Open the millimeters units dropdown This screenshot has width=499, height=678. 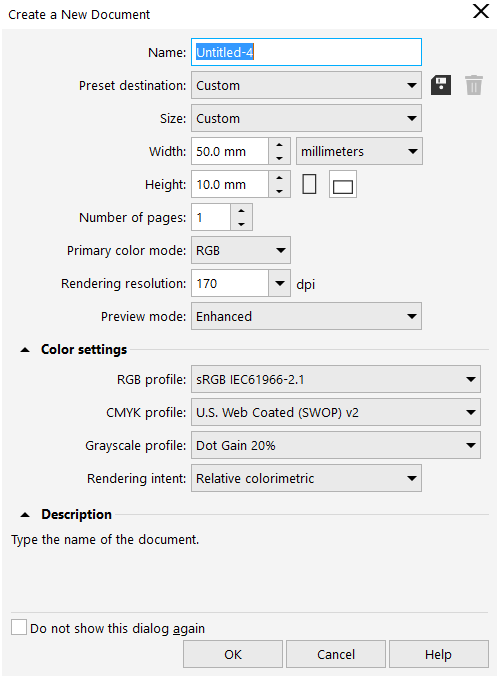[x=359, y=151]
